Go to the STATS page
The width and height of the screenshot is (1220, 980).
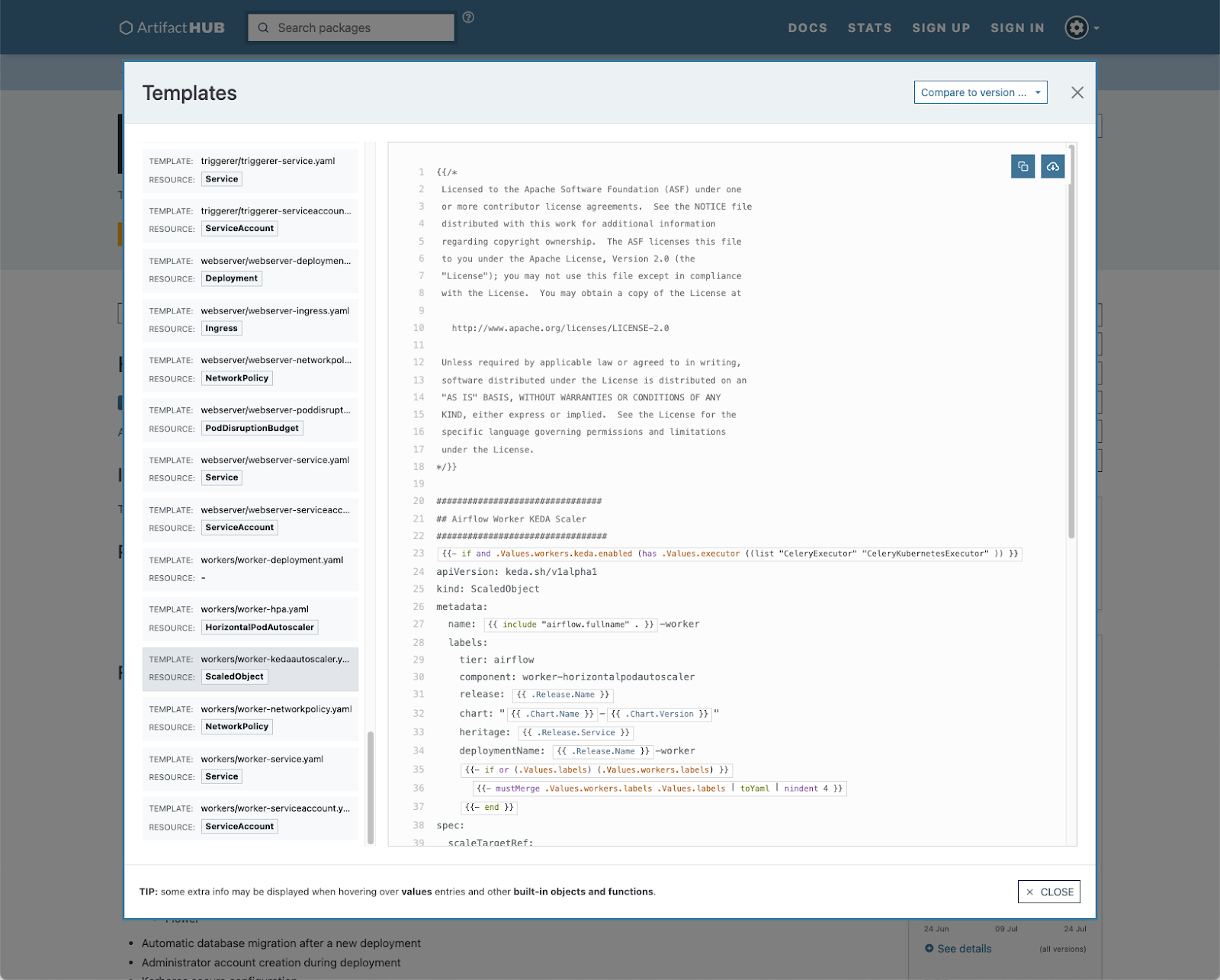pos(869,28)
